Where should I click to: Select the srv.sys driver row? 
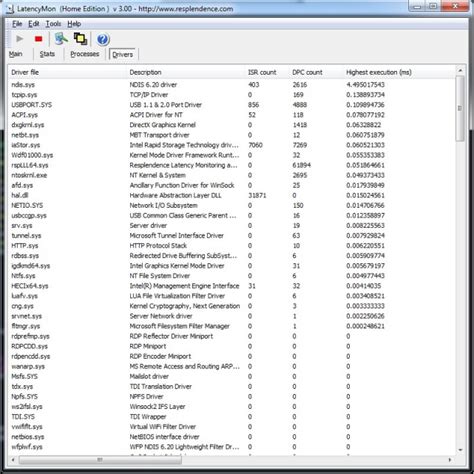(x=231, y=225)
